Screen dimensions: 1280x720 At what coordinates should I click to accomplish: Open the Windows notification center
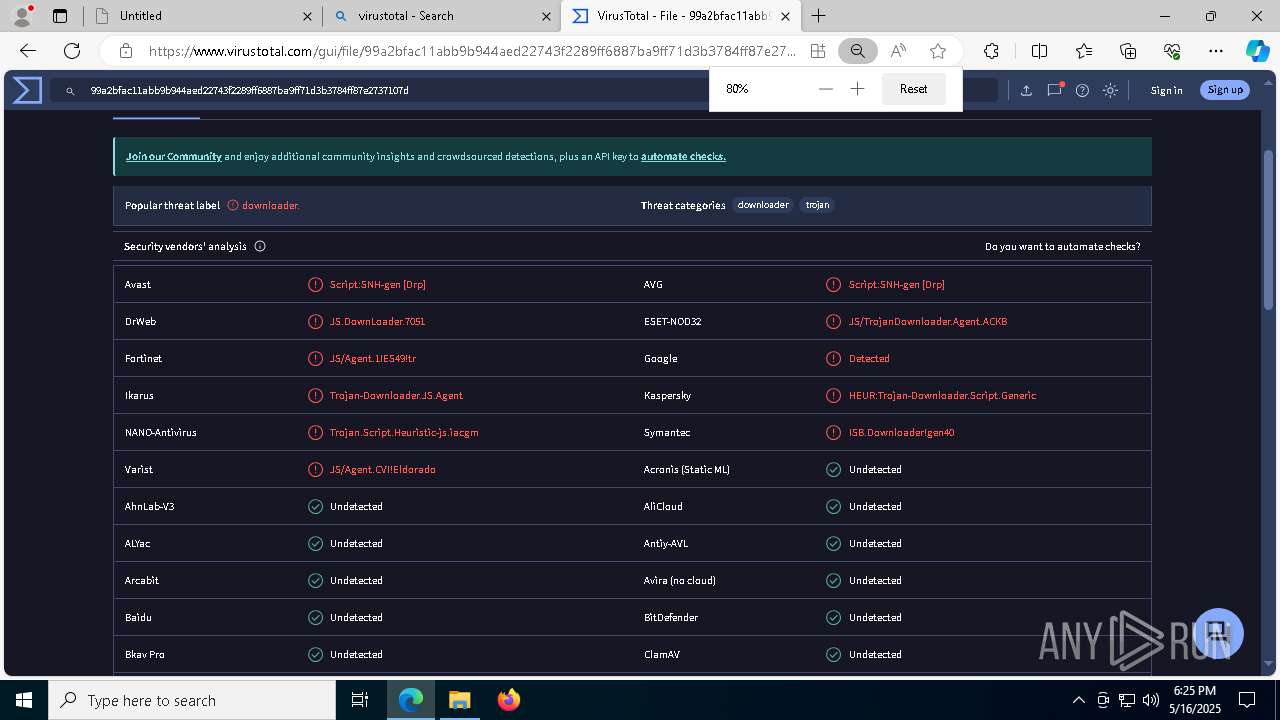point(1247,700)
